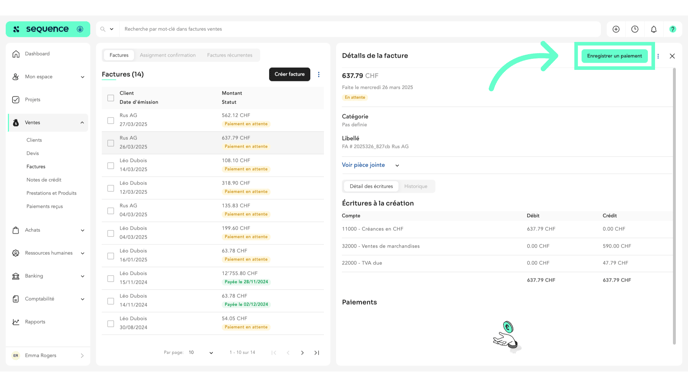Open the Voir pièce jointe link
Image resolution: width=688 pixels, height=387 pixels.
coord(363,165)
